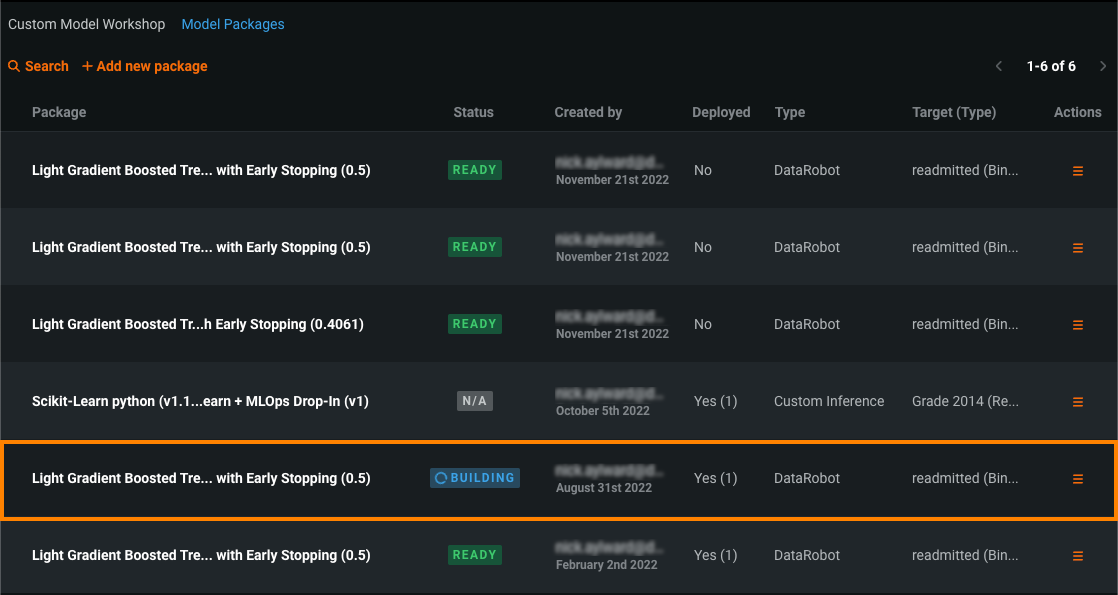Viewport: 1118px width, 595px height.
Task: Select the Model Packages tab
Action: pyautogui.click(x=233, y=24)
